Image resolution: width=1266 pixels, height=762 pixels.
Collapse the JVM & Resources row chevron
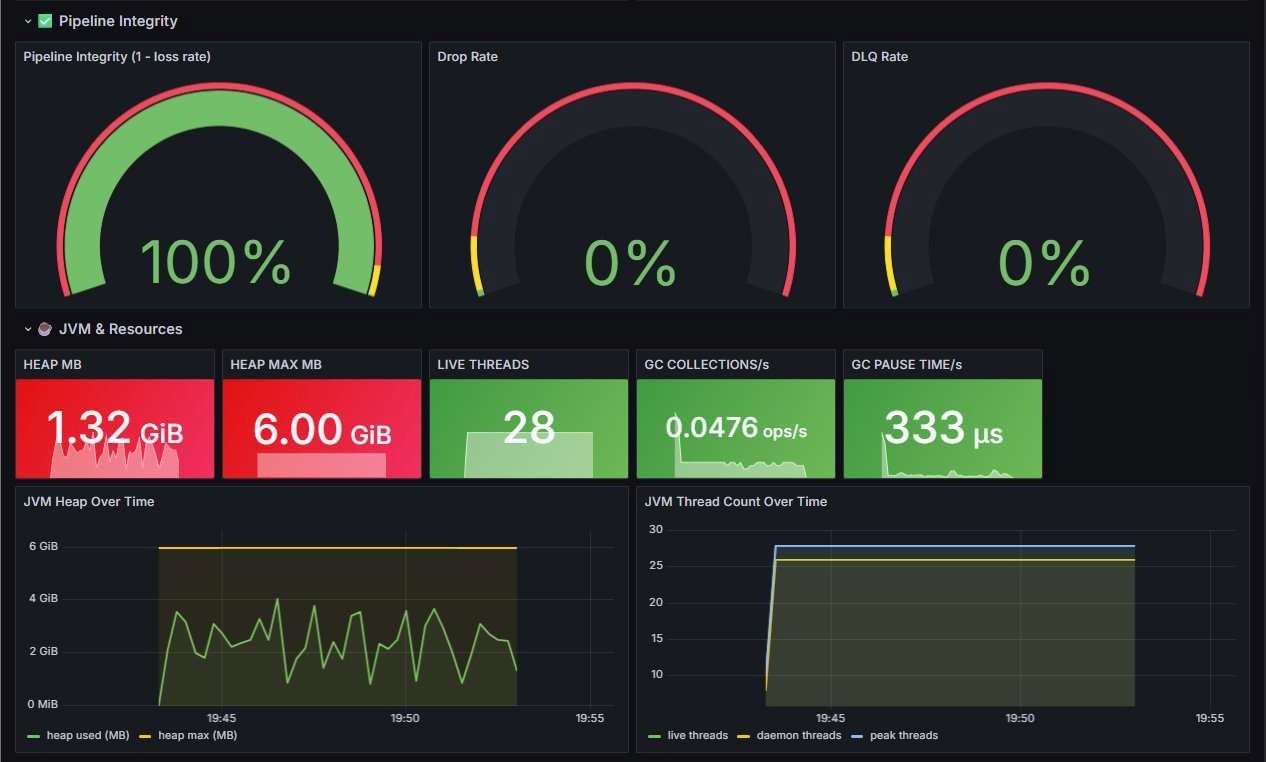coord(28,329)
